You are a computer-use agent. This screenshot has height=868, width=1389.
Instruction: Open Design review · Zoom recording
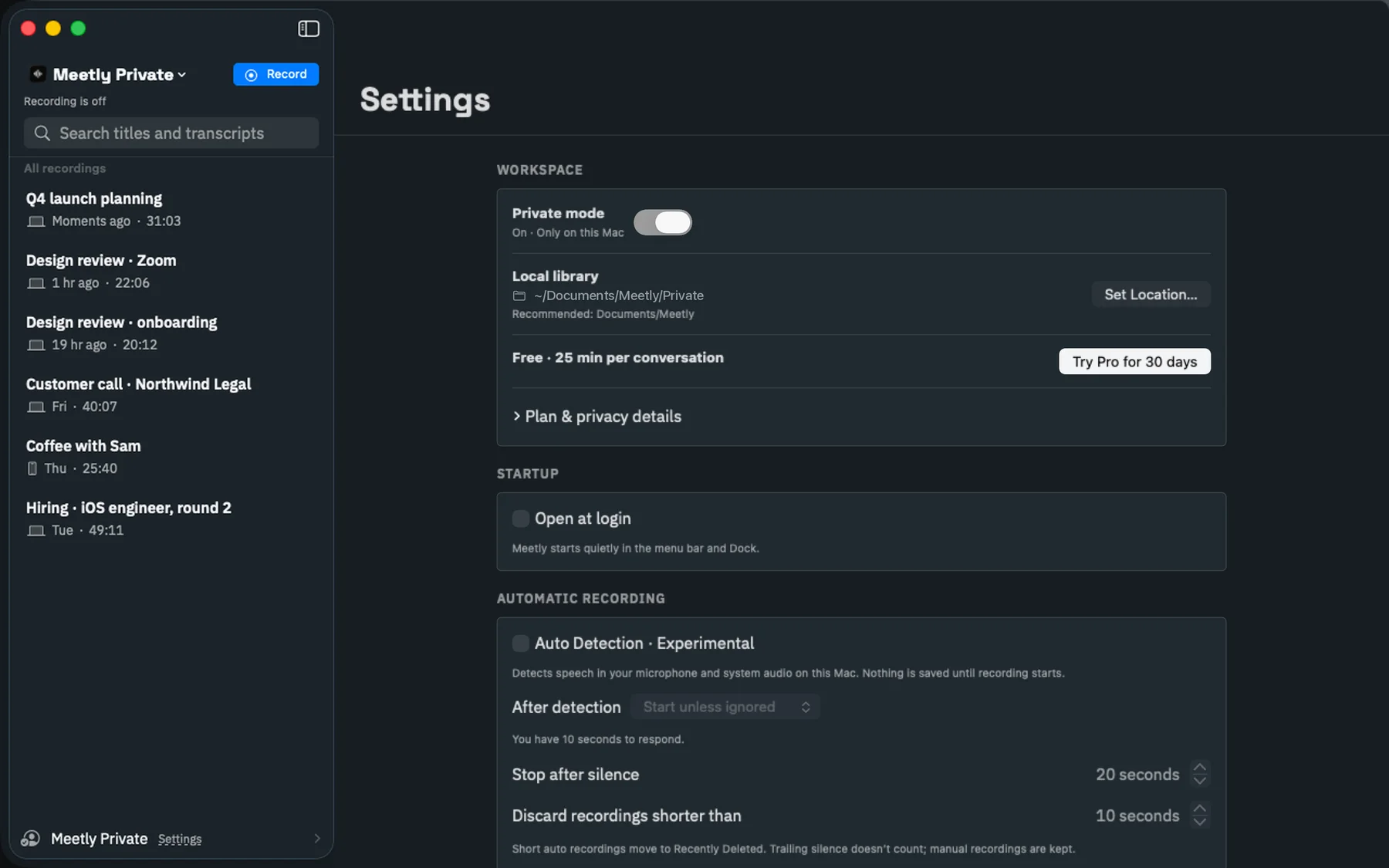(171, 271)
